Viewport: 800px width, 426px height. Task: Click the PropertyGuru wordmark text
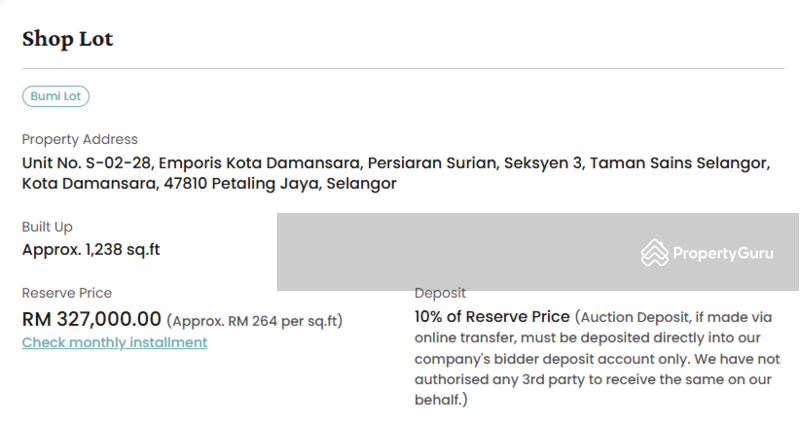point(723,253)
